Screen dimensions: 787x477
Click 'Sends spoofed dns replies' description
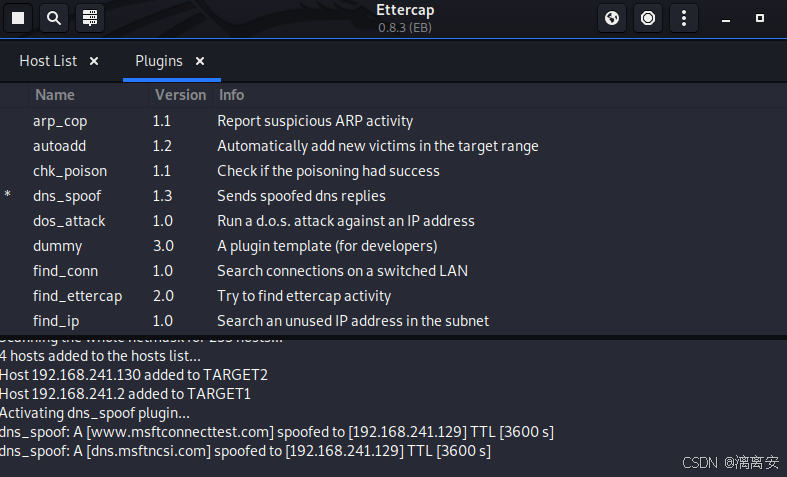point(301,196)
